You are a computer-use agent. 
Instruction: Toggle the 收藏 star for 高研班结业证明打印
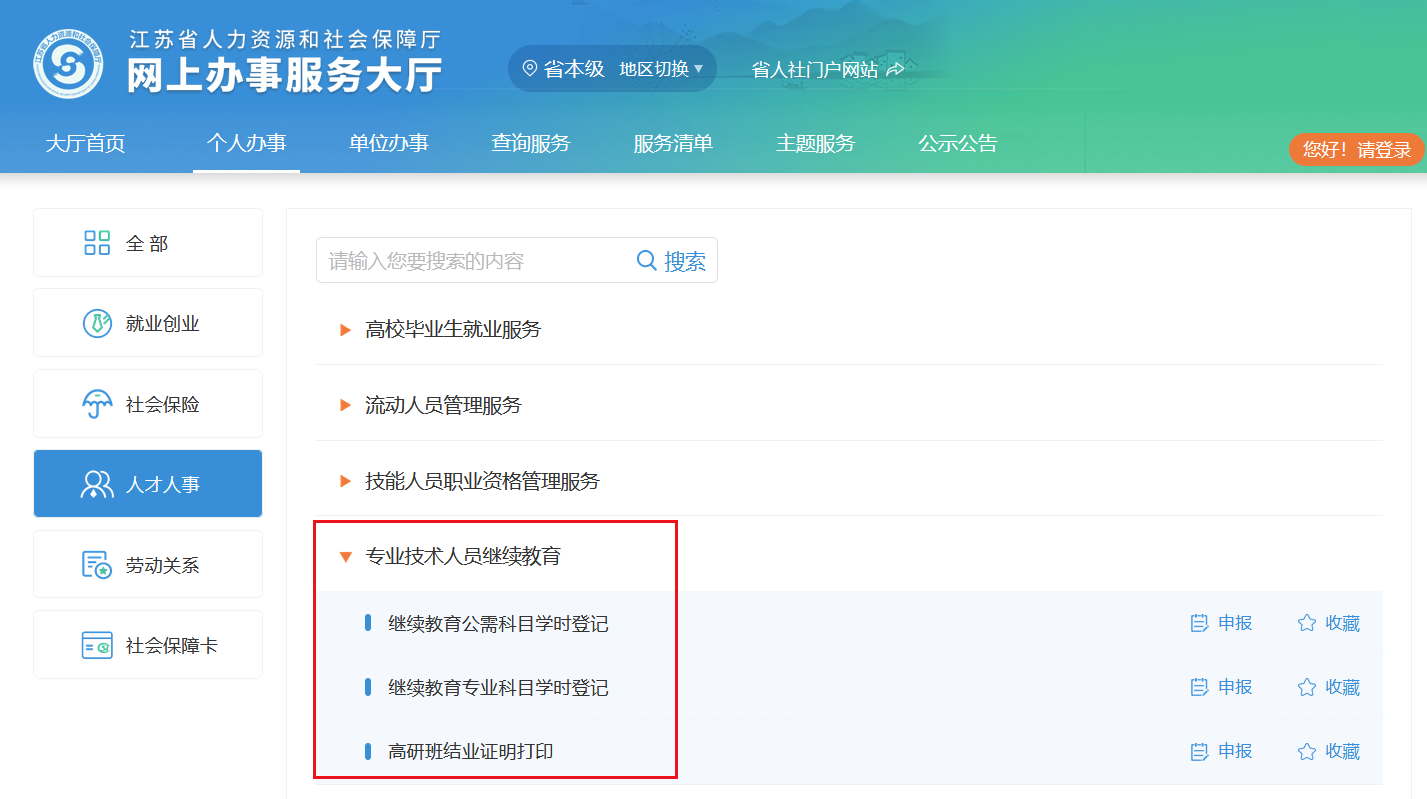point(1305,751)
